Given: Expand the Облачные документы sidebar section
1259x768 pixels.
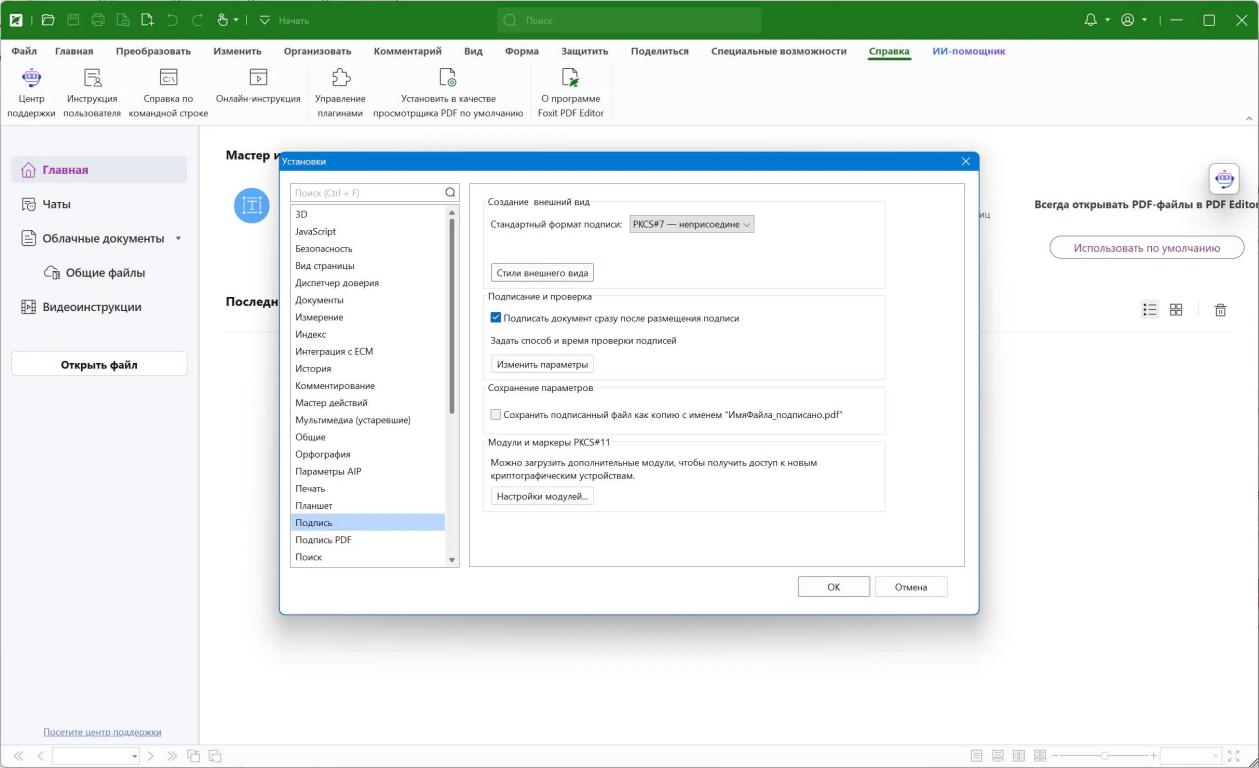Looking at the screenshot, I should pyautogui.click(x=178, y=239).
